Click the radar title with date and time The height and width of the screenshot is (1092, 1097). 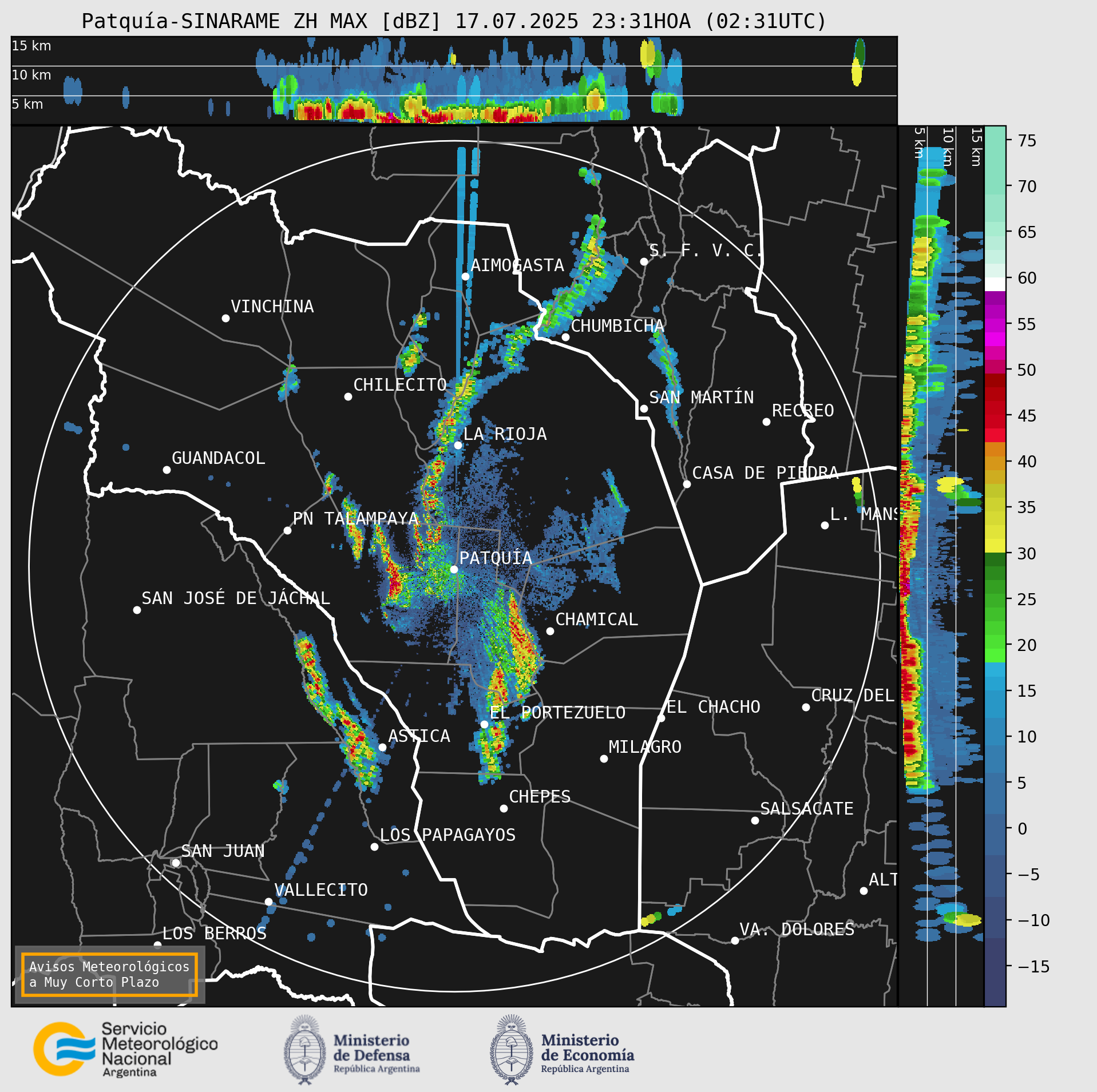point(454,21)
